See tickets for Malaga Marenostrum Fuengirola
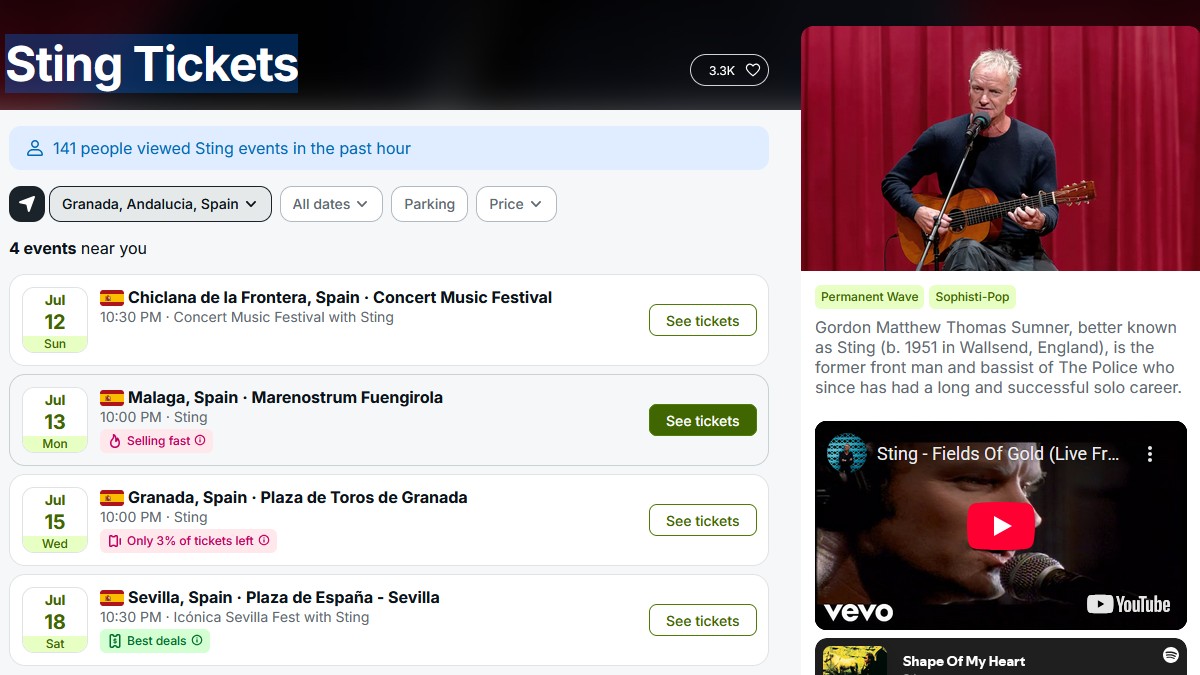Viewport: 1200px width, 675px height. pyautogui.click(x=702, y=421)
